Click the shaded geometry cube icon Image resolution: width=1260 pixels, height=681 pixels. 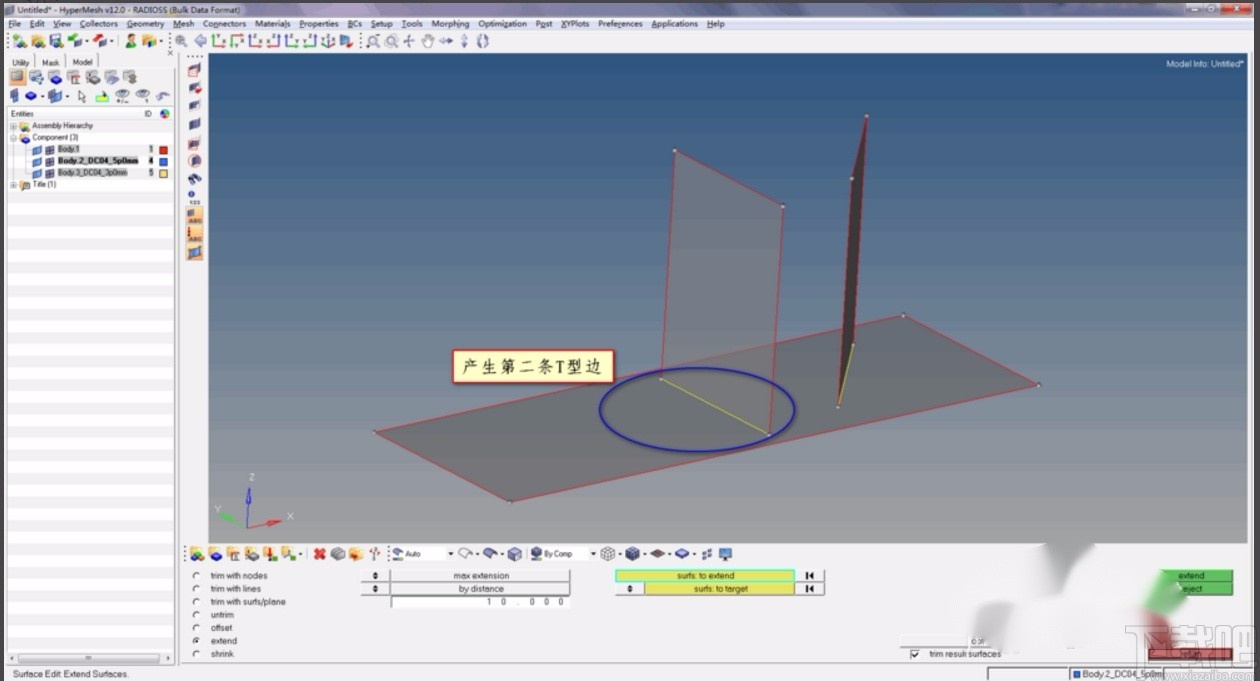coord(632,554)
